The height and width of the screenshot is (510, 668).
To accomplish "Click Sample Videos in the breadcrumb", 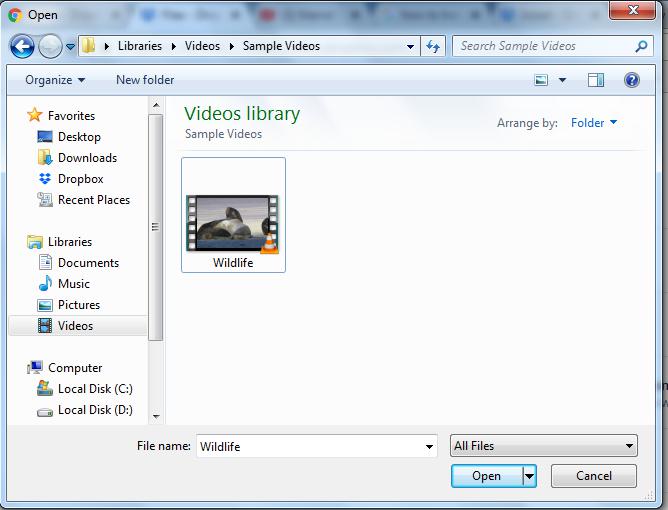I will pos(281,46).
